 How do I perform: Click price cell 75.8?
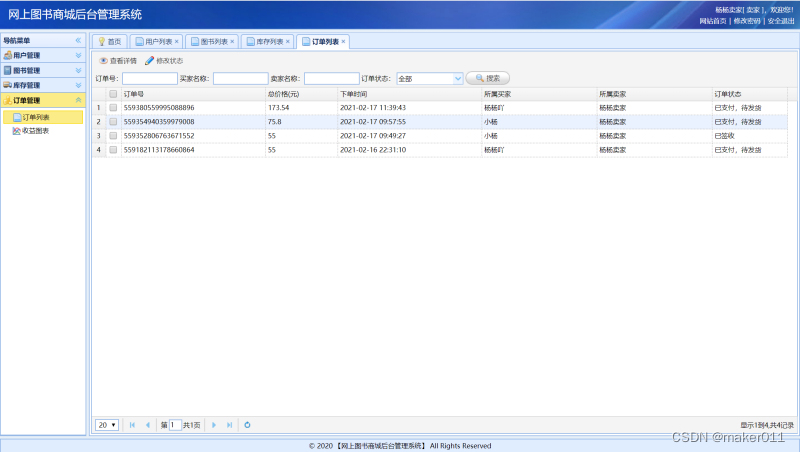301,122
